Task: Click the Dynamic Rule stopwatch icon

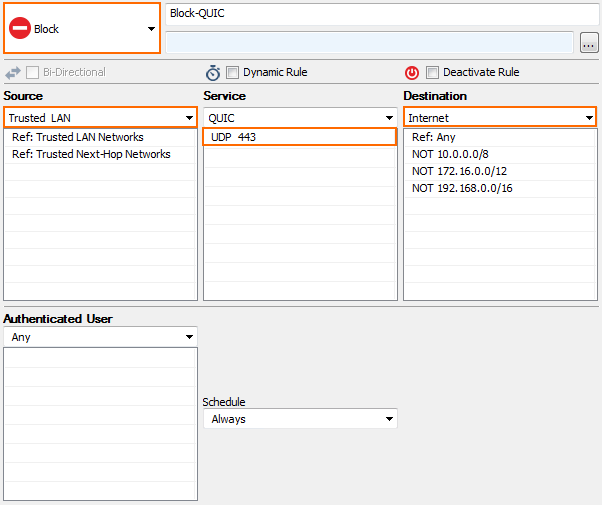Action: click(213, 73)
